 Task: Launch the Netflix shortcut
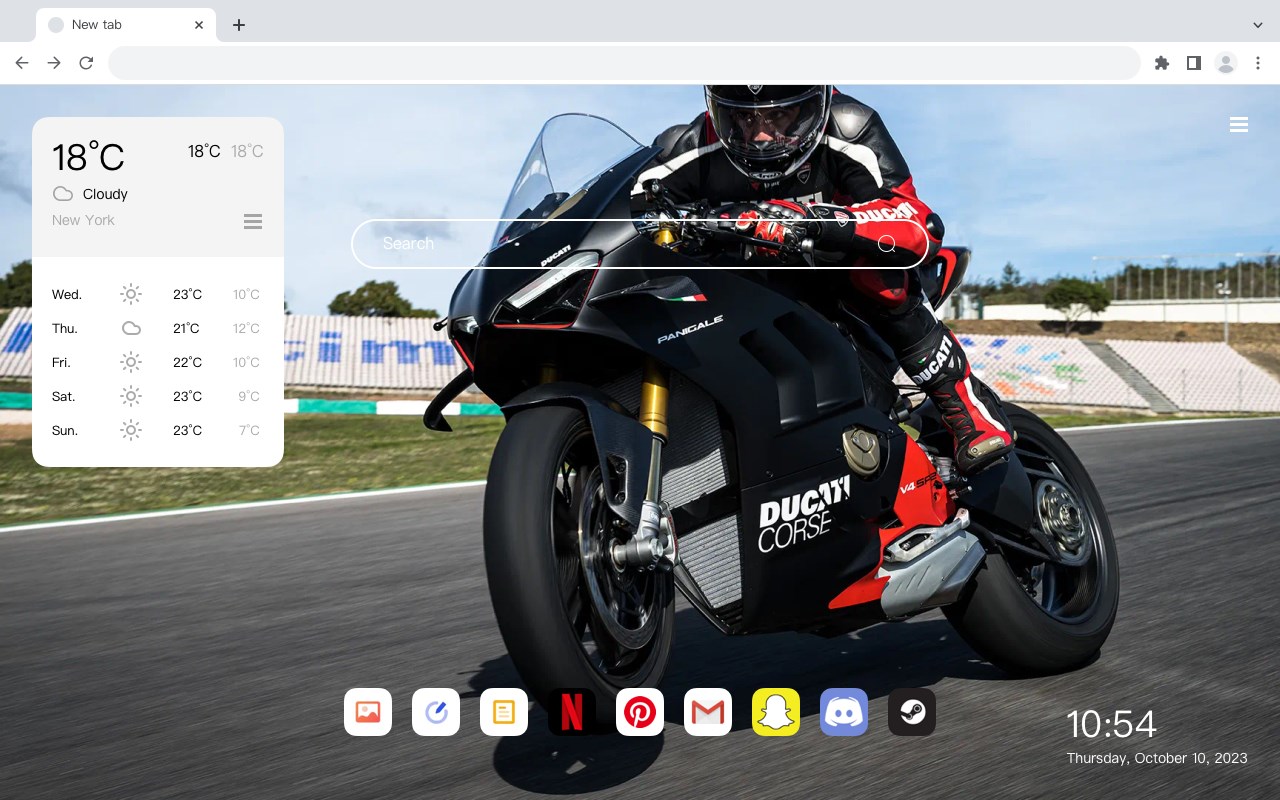(572, 712)
